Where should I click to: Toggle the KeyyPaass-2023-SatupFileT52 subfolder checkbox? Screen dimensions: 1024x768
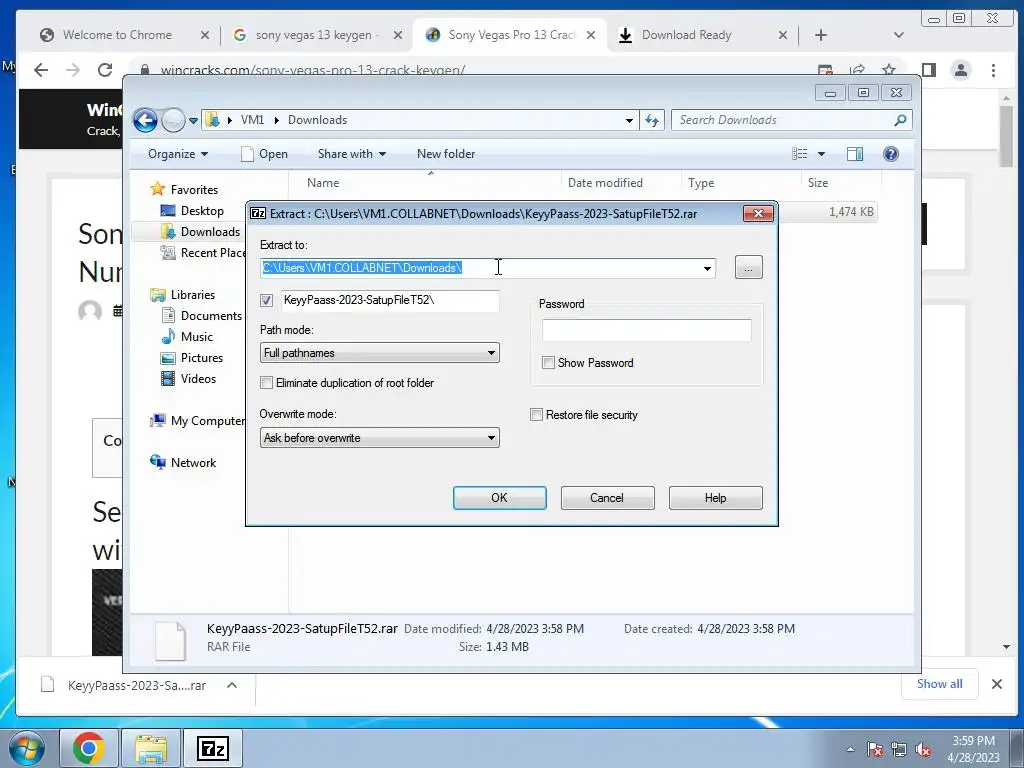pos(266,300)
